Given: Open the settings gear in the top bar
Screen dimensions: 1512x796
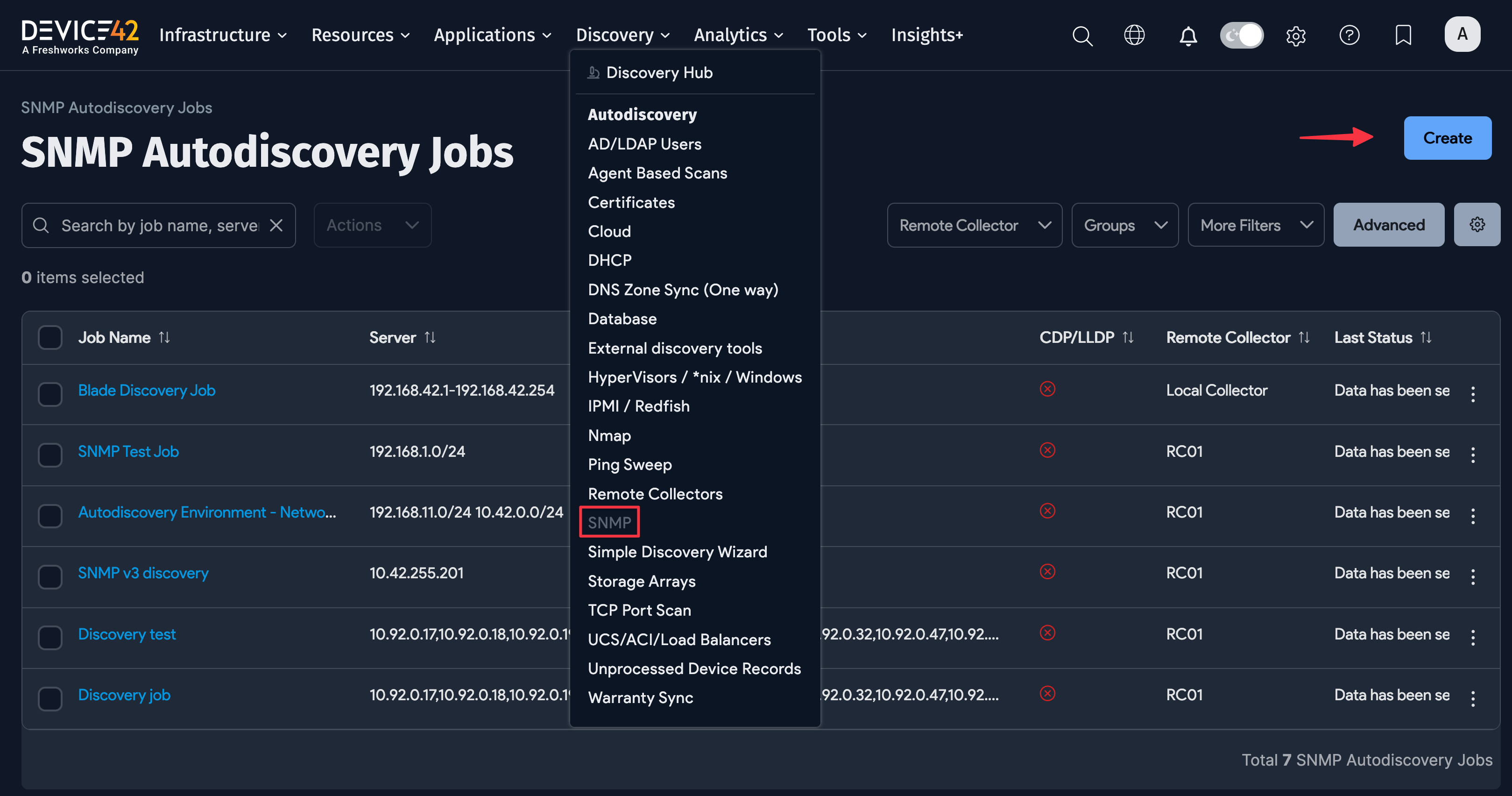Looking at the screenshot, I should 1296,35.
